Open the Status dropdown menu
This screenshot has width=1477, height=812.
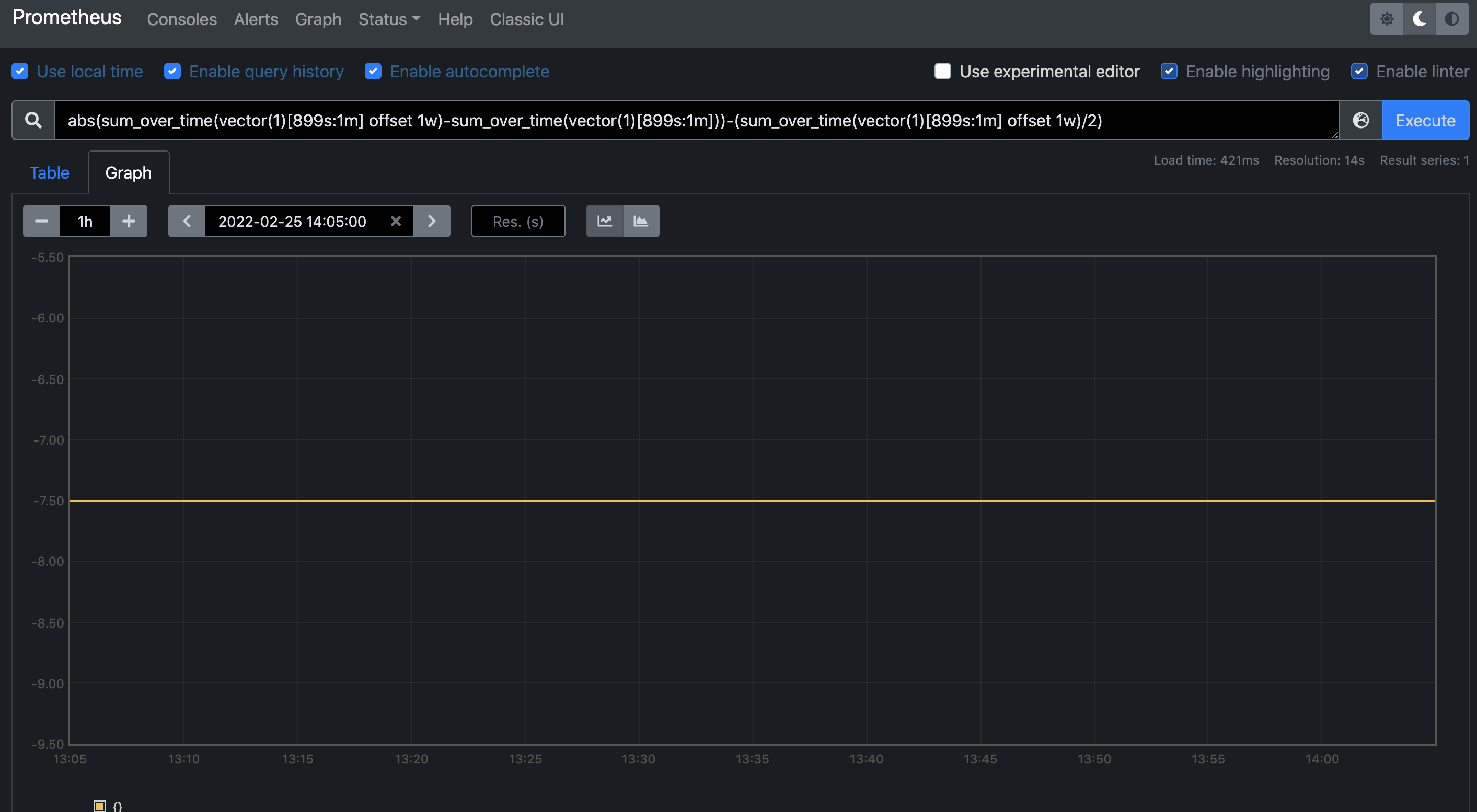coord(389,19)
